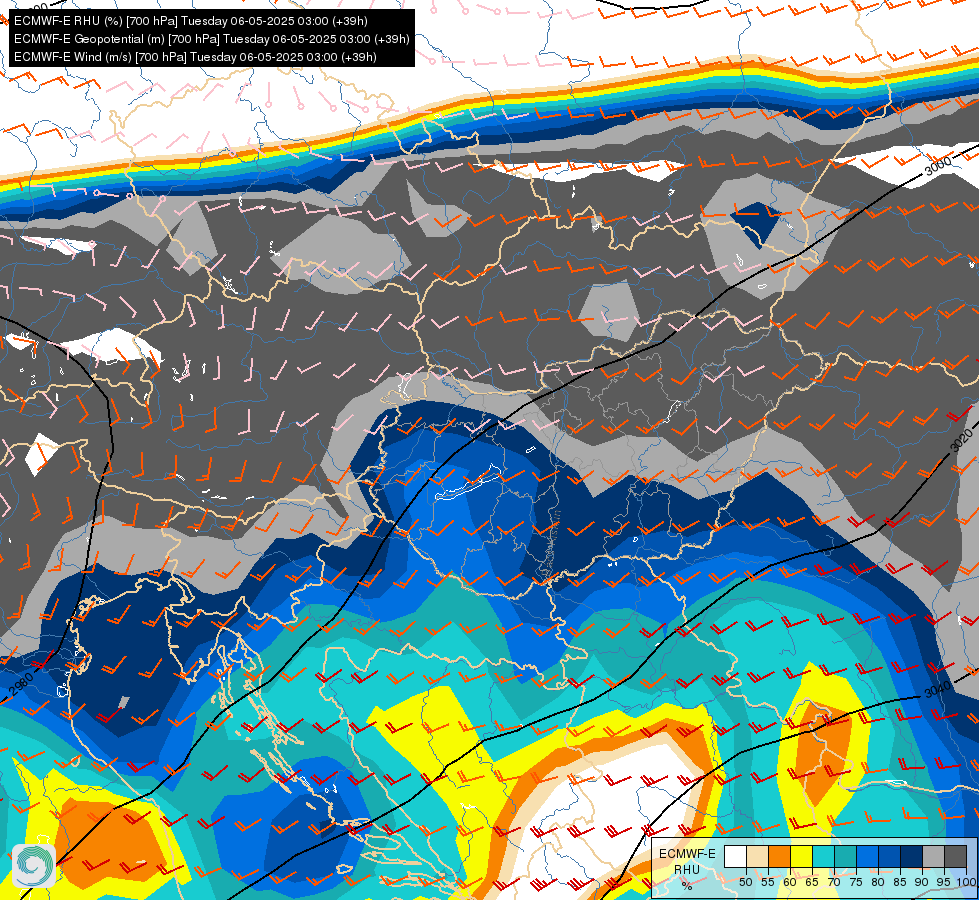Select the dark gray 95-100 legend swatch

pyautogui.click(x=955, y=856)
